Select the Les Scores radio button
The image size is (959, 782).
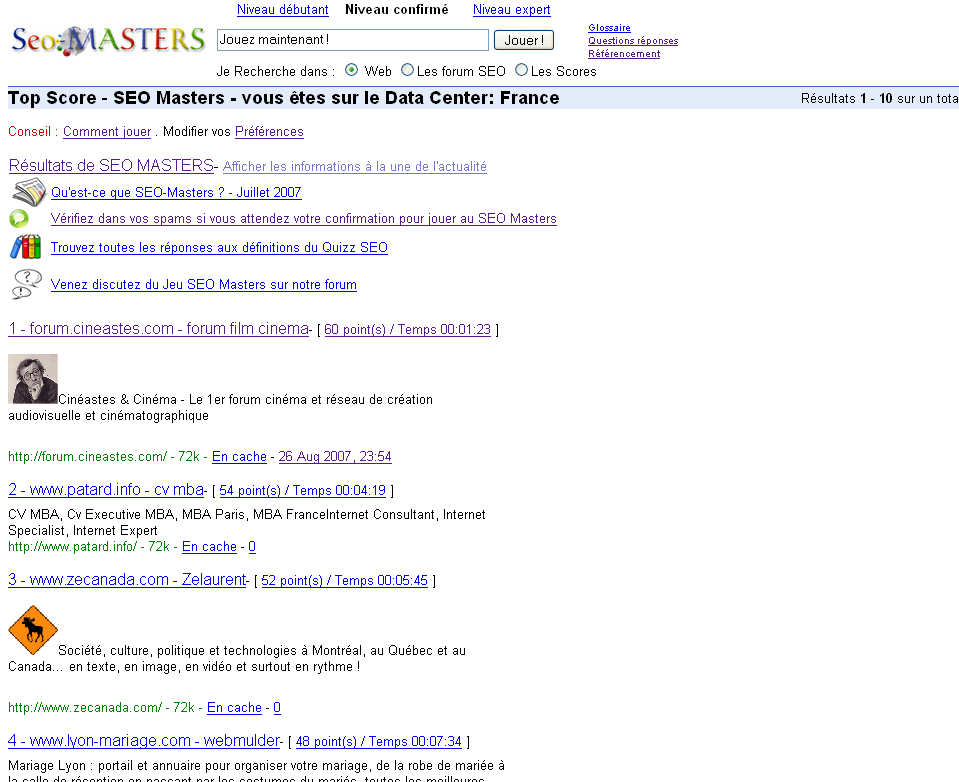coord(521,70)
